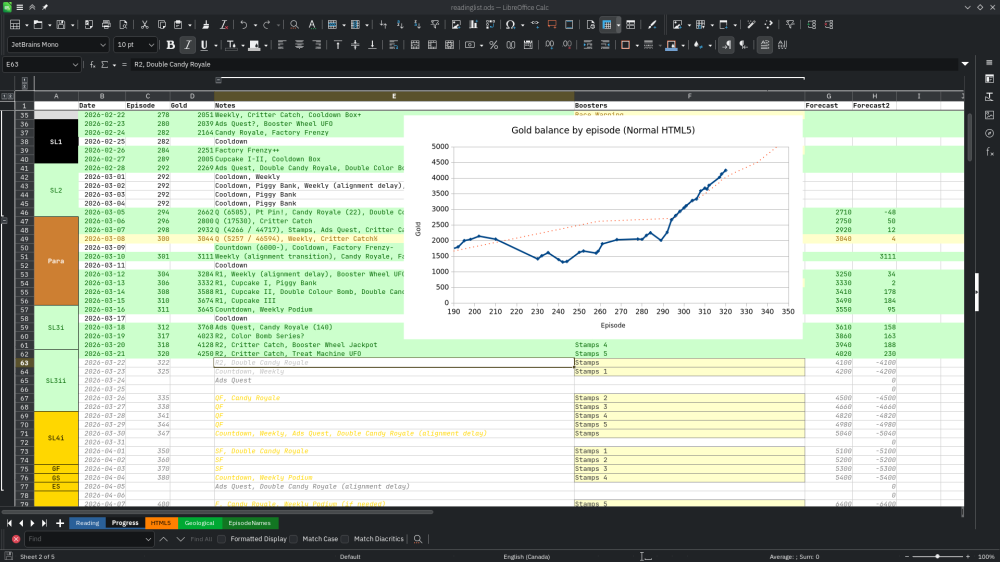The width and height of the screenshot is (1000, 562).
Task: Toggle Italic formatting
Action: 188,45
